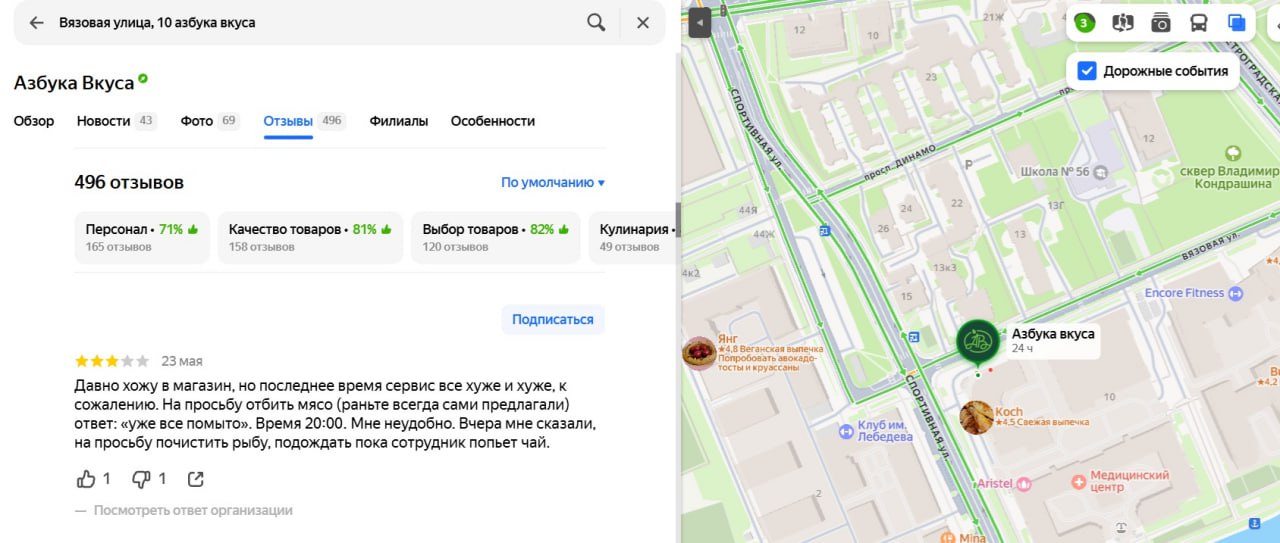The height and width of the screenshot is (543, 1280).
Task: Click the Koch bakery map thumbnail
Action: coord(976,417)
